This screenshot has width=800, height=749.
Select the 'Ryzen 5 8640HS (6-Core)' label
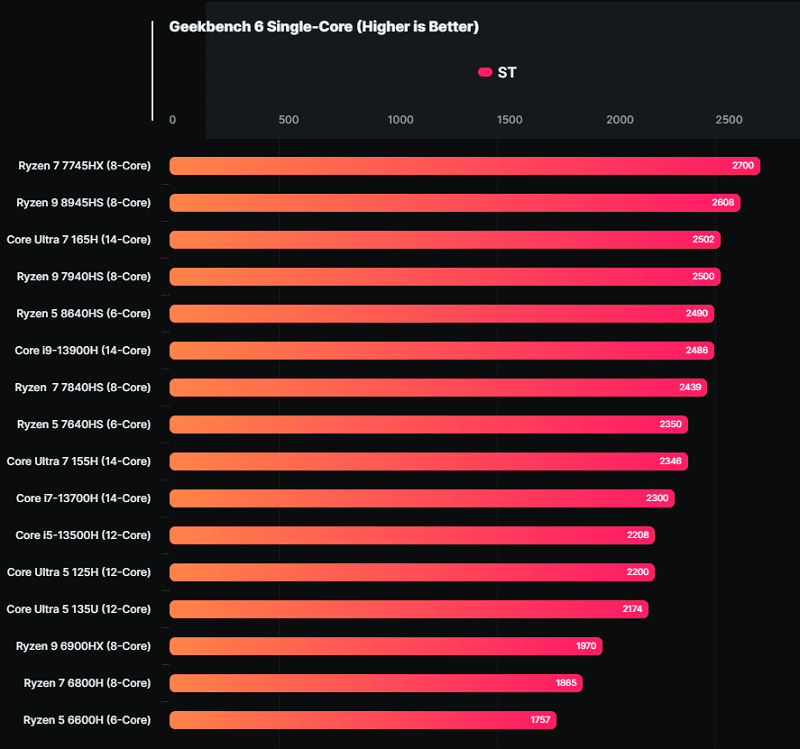coord(84,313)
